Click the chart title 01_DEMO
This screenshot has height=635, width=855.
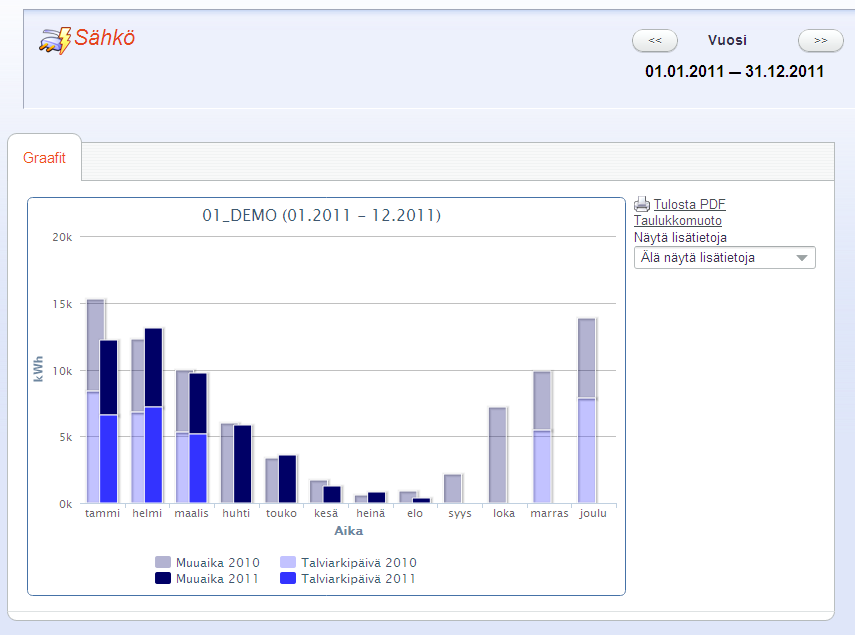coord(321,215)
